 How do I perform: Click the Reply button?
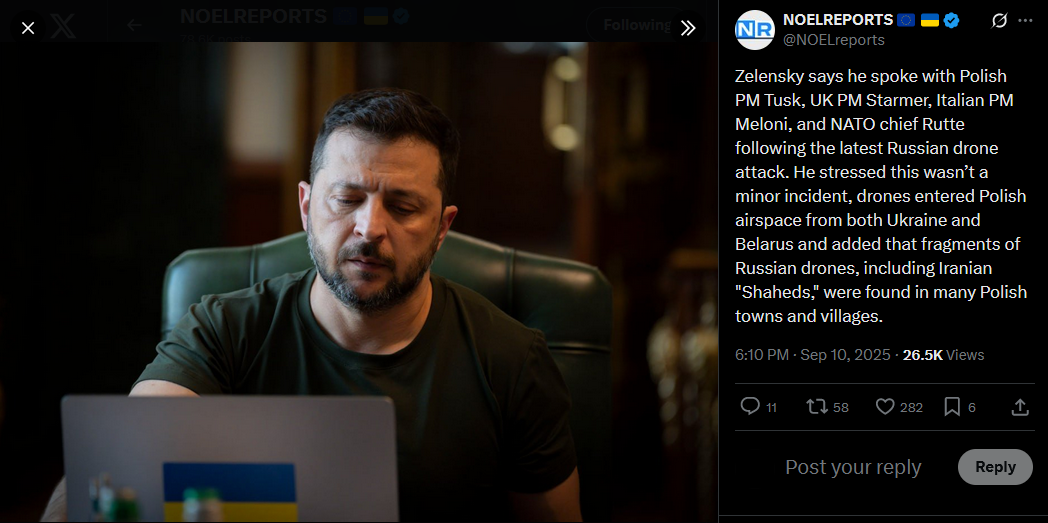pyautogui.click(x=995, y=467)
